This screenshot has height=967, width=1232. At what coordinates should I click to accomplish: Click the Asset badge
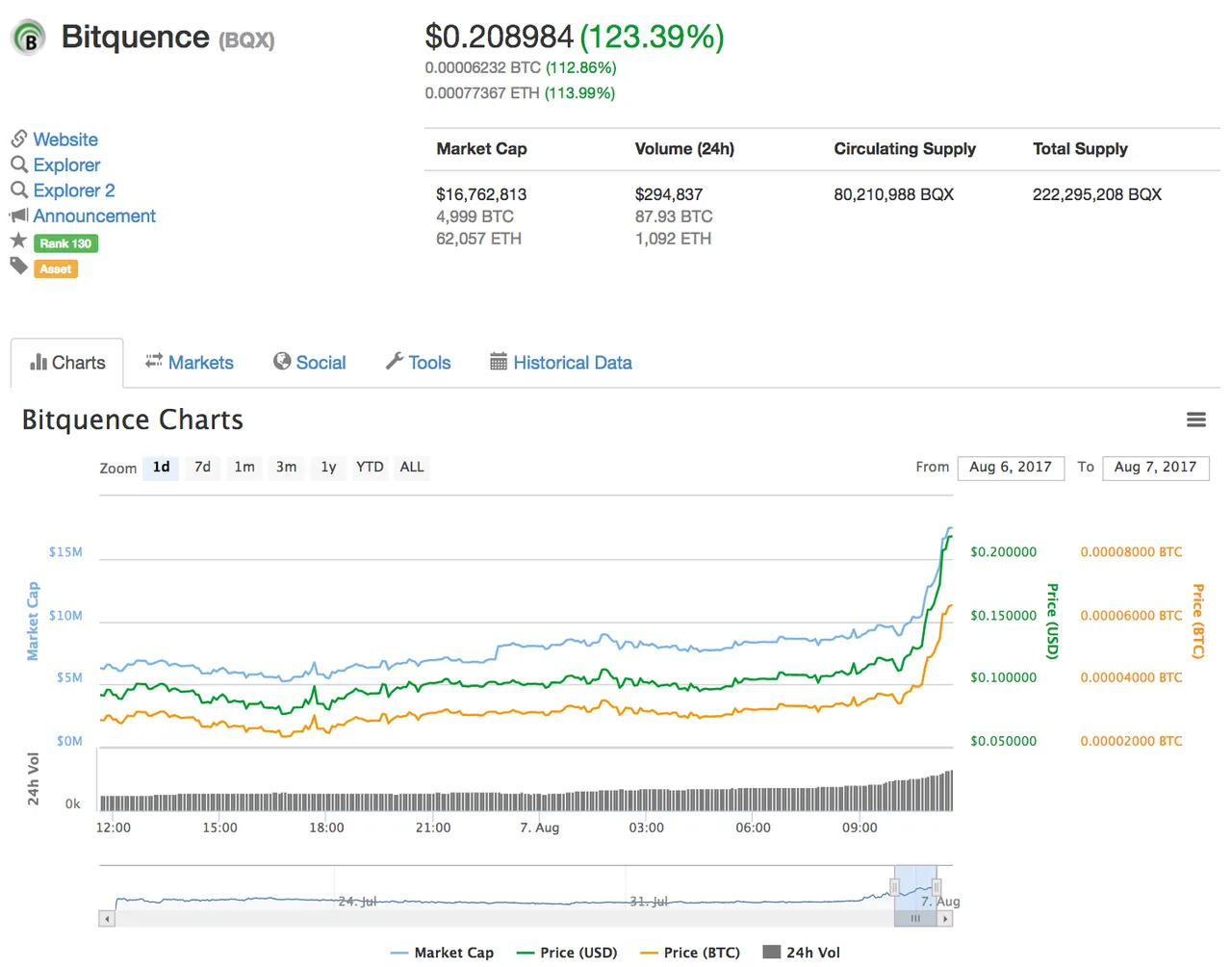click(56, 269)
